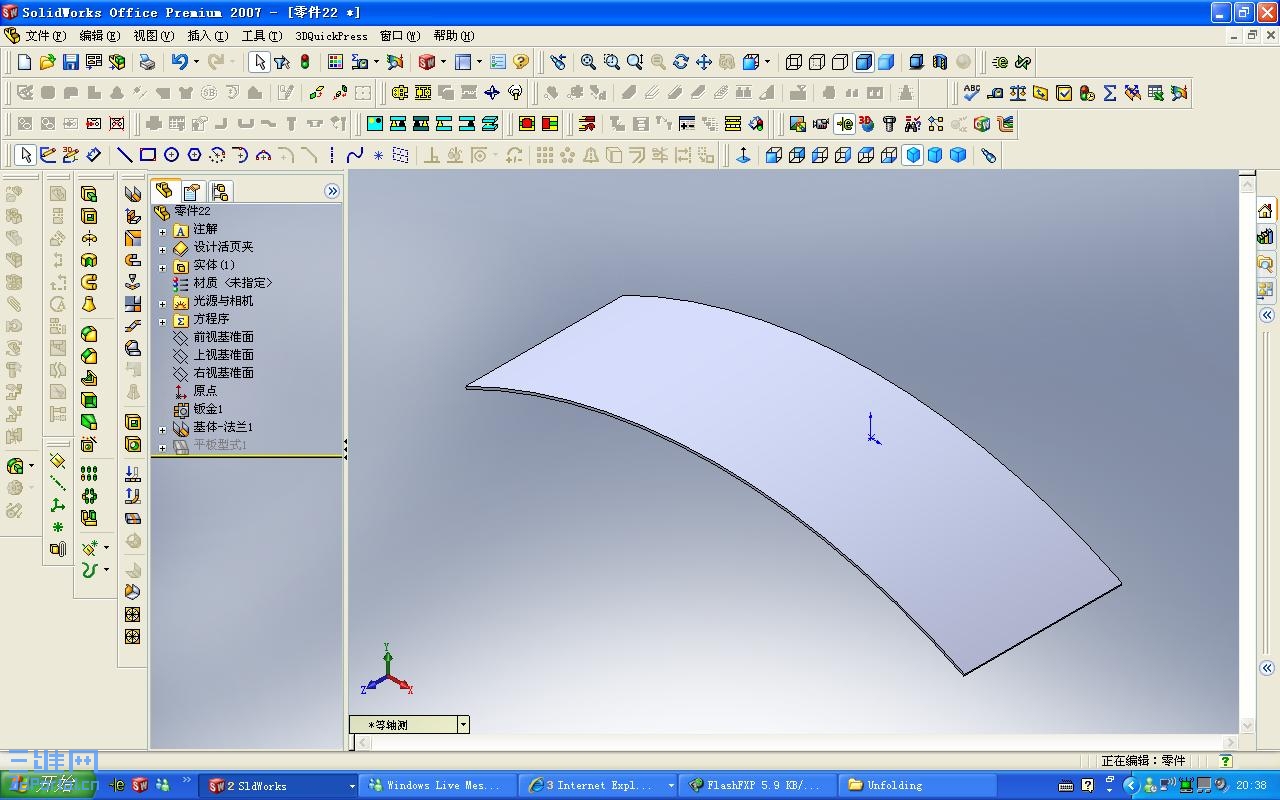Select 原点 in the feature tree

click(x=205, y=391)
